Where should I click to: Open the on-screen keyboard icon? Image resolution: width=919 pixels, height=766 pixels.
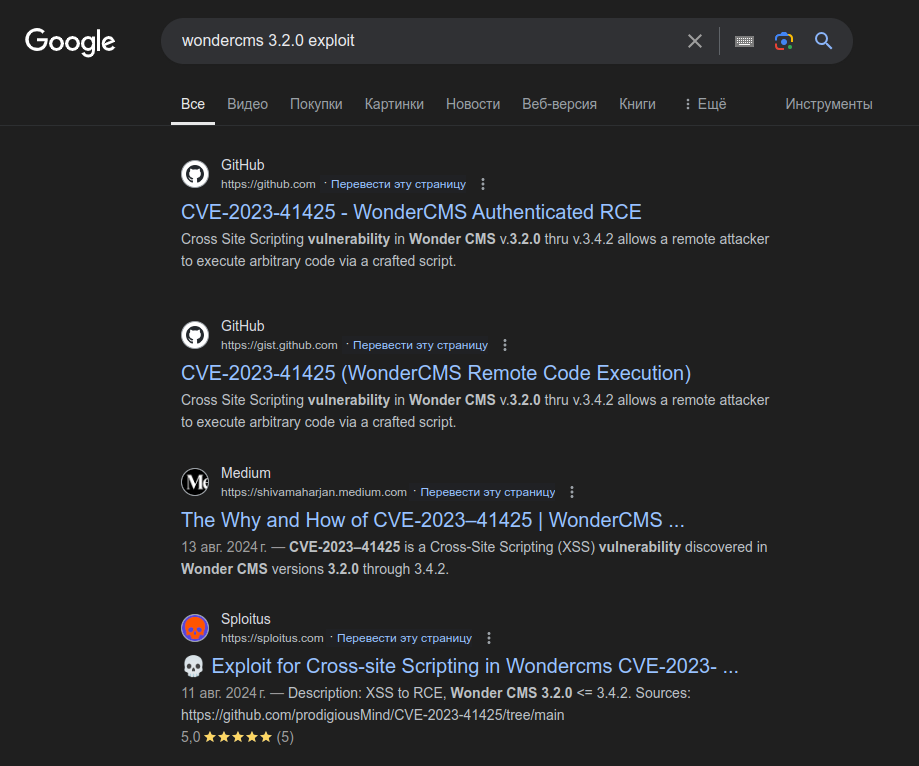click(744, 41)
